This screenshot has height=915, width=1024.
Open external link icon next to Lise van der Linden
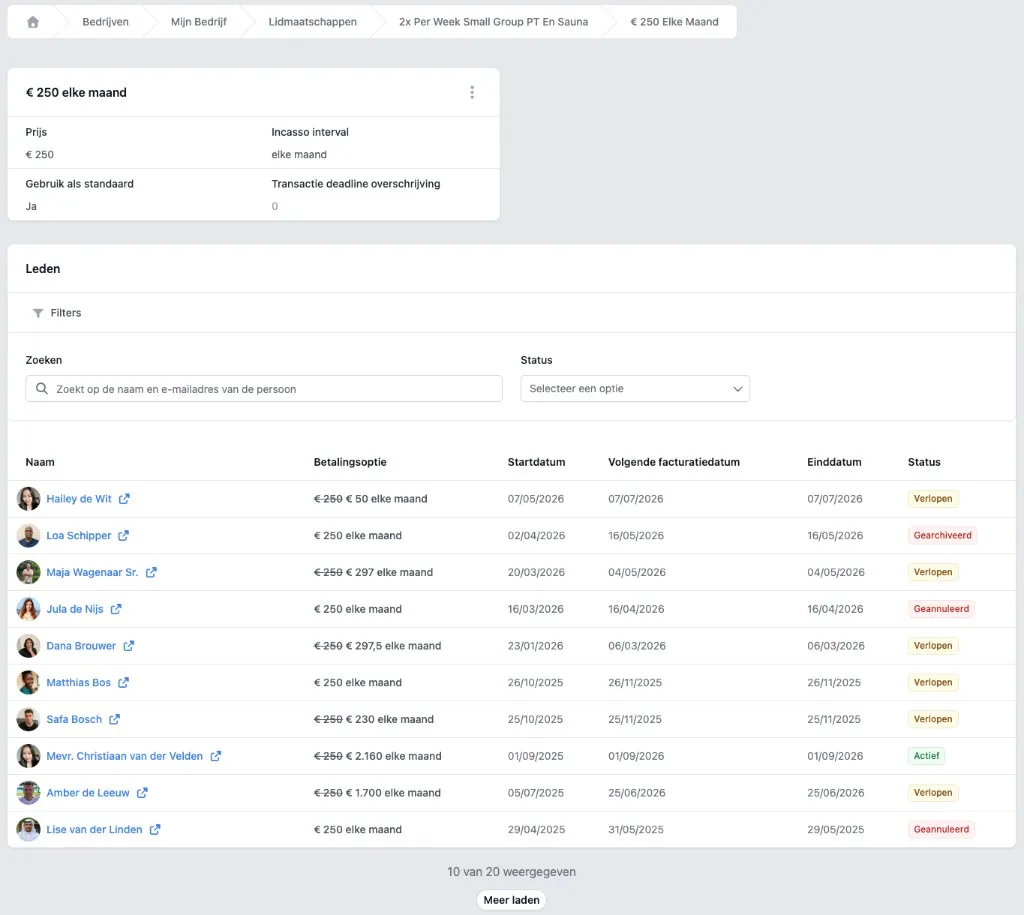[x=155, y=829]
